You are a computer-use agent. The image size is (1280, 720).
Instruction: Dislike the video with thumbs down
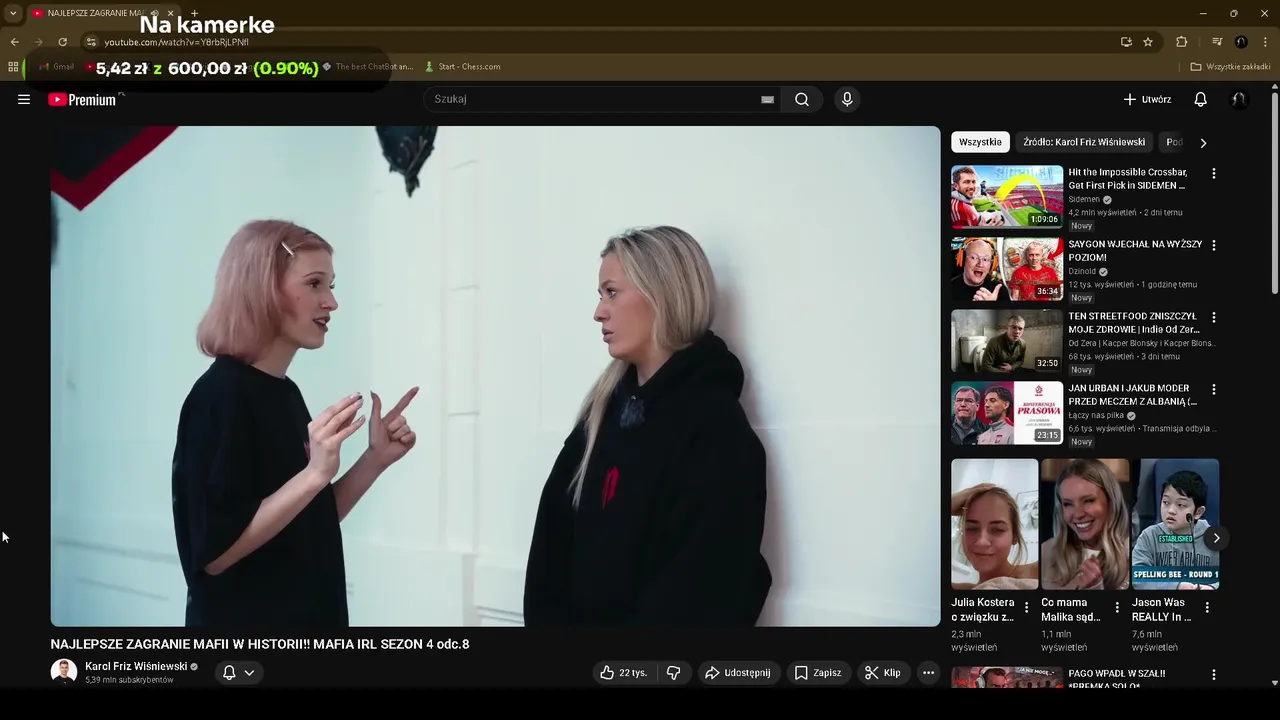pos(674,673)
